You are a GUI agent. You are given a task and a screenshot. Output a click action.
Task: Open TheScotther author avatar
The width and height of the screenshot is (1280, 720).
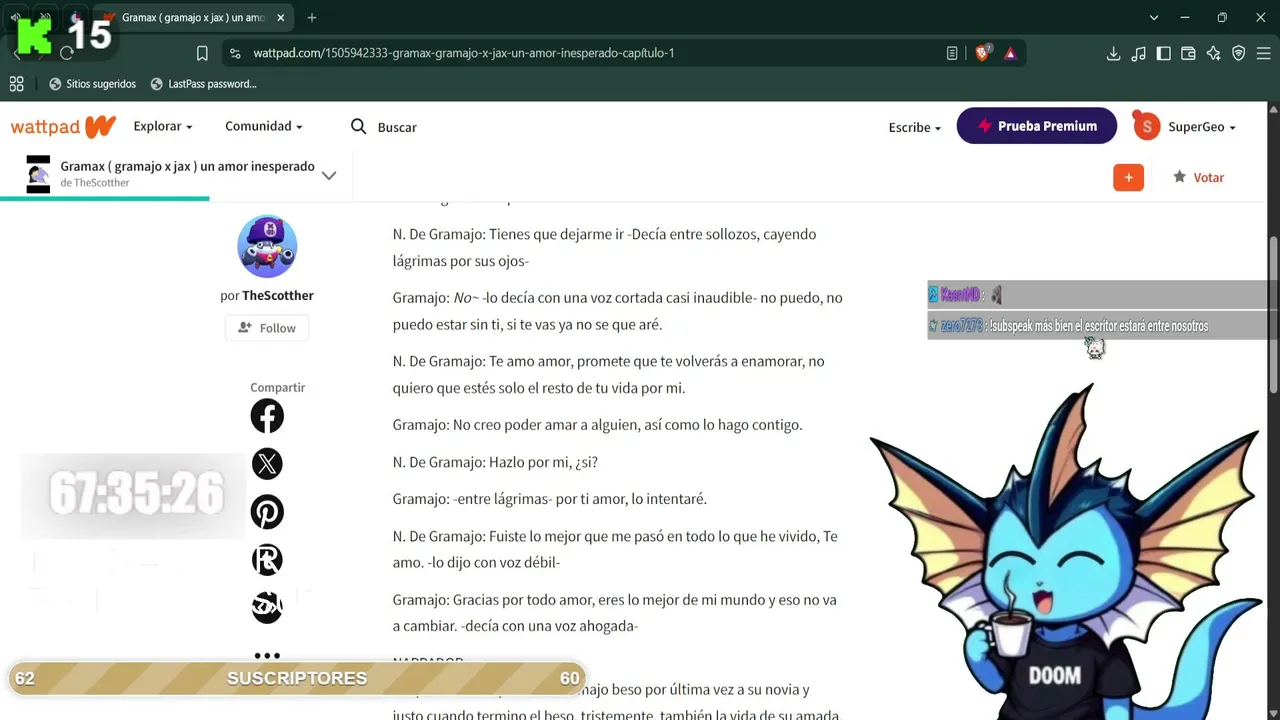[x=267, y=246]
